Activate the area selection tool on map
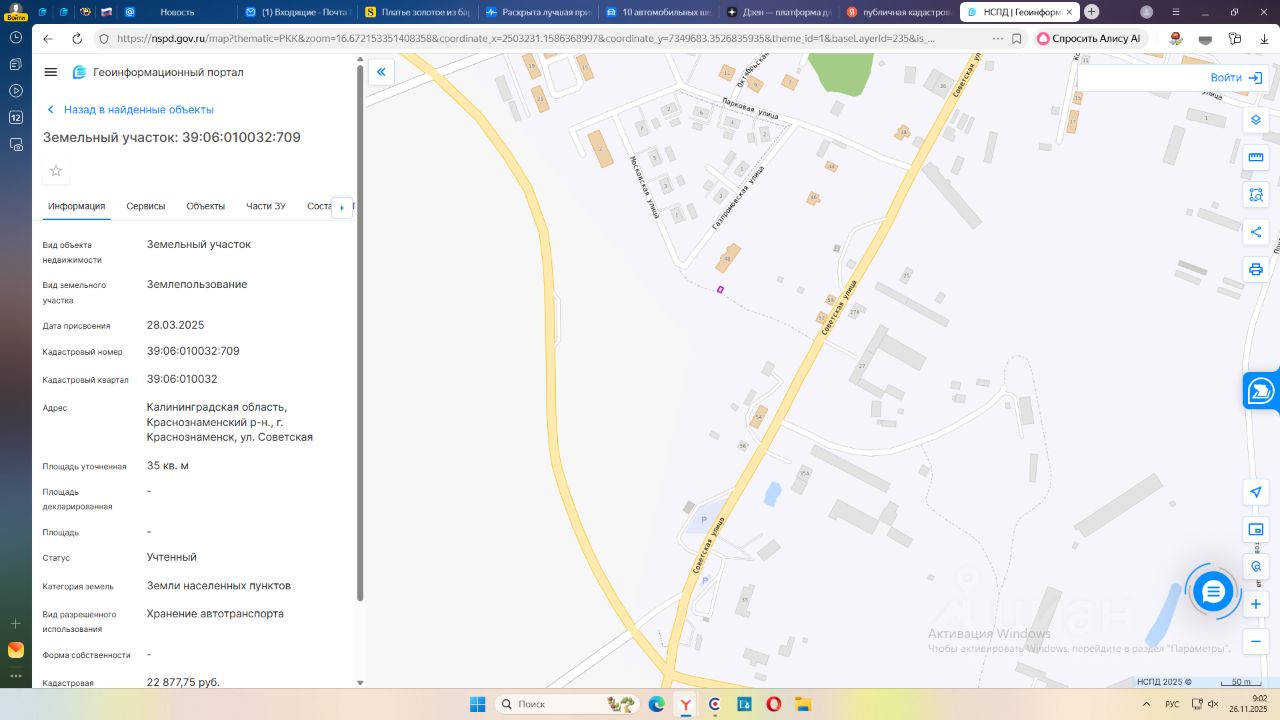 coord(1256,194)
